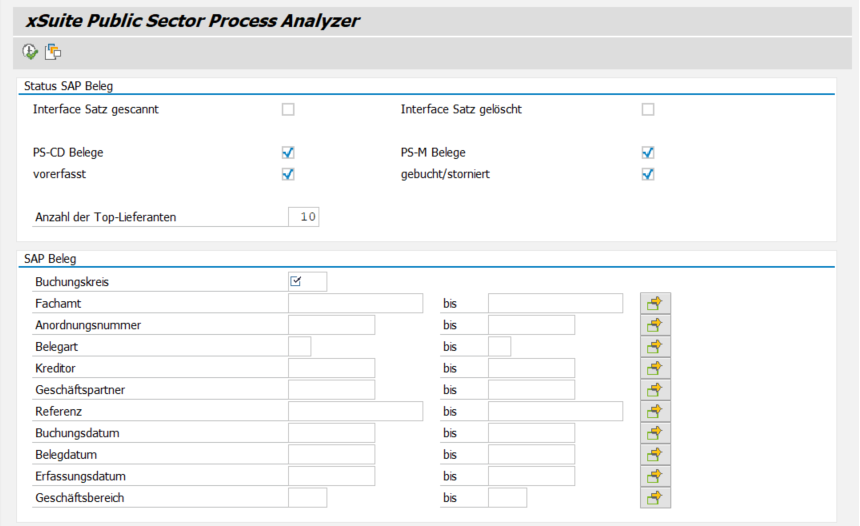This screenshot has height=526, width=860.
Task: Click the Erfassungsdatum from-value field
Action: (331, 476)
